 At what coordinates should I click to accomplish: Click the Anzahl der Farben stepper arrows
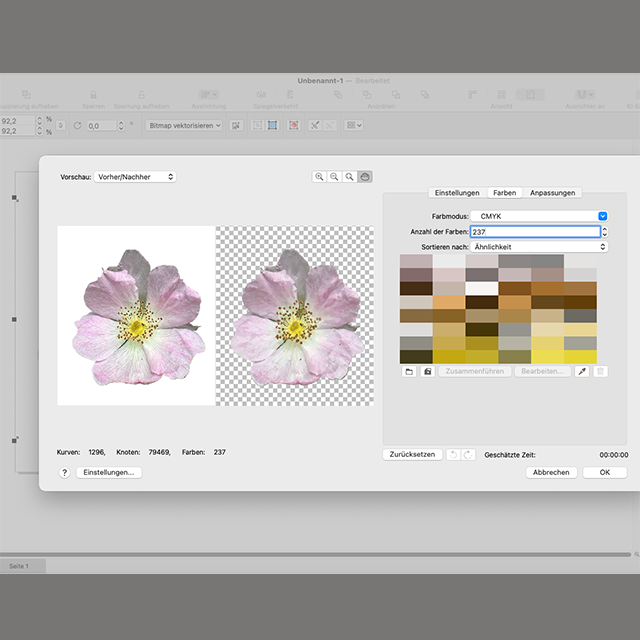[604, 231]
